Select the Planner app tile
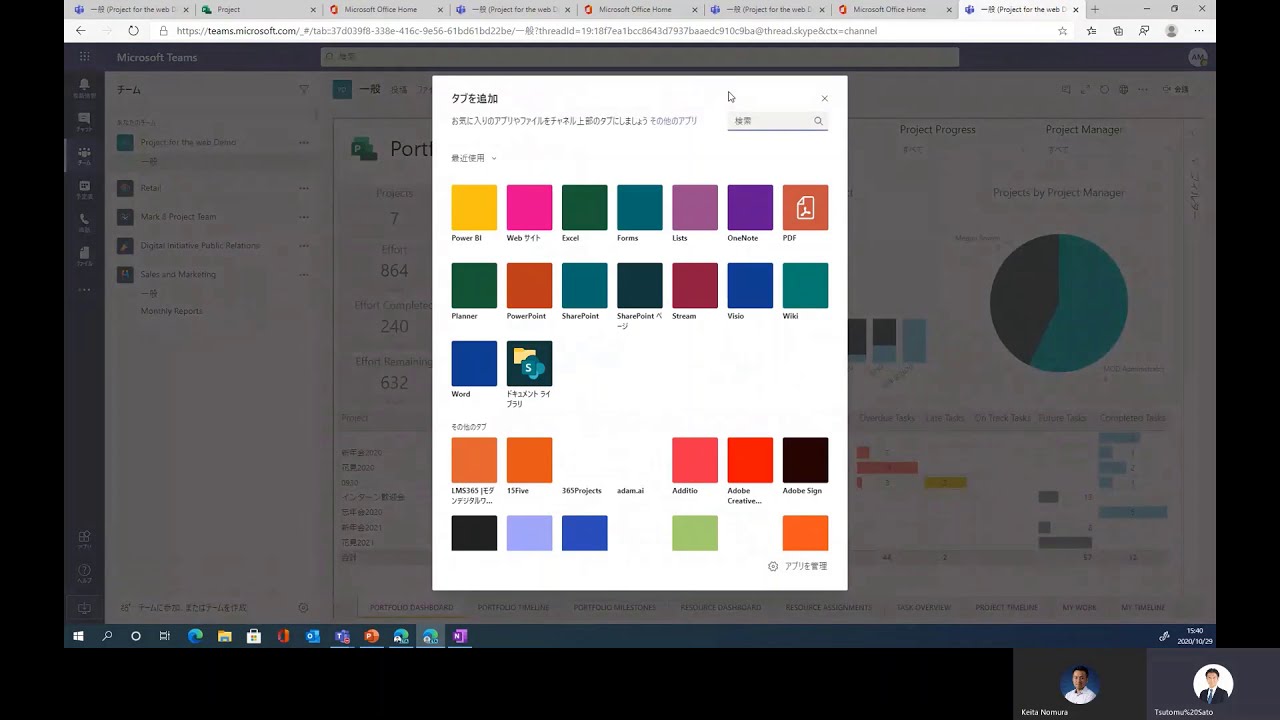 [x=474, y=286]
